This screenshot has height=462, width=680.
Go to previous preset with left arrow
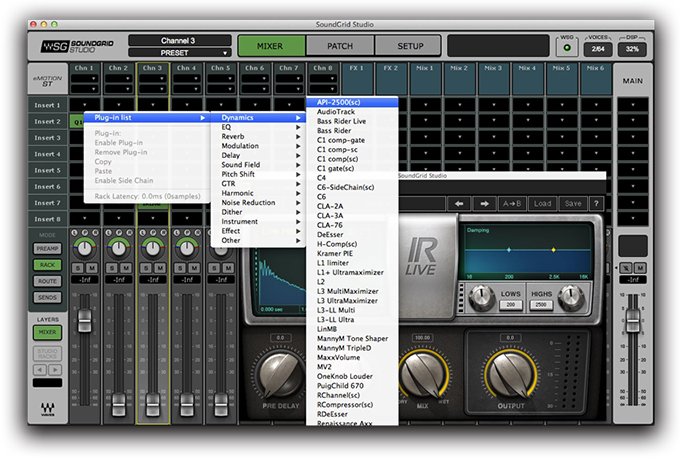[x=459, y=203]
